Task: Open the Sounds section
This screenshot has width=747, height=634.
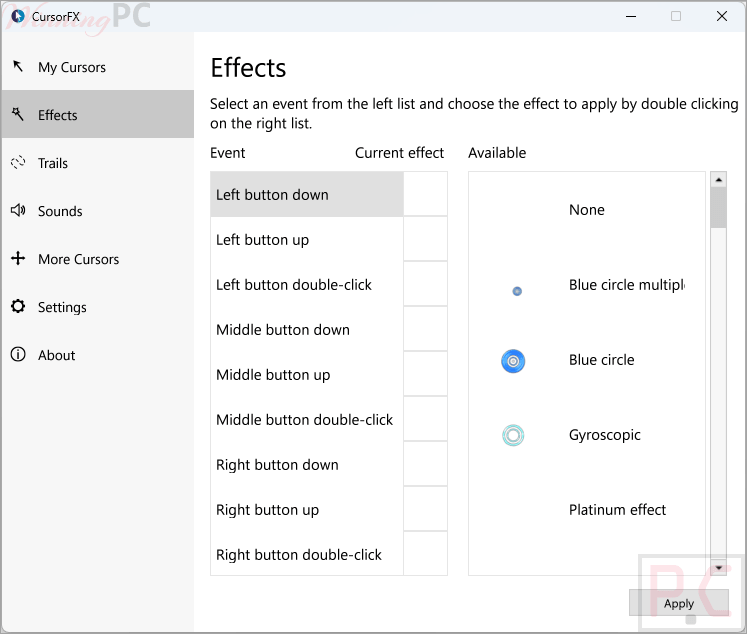Action: (98, 211)
